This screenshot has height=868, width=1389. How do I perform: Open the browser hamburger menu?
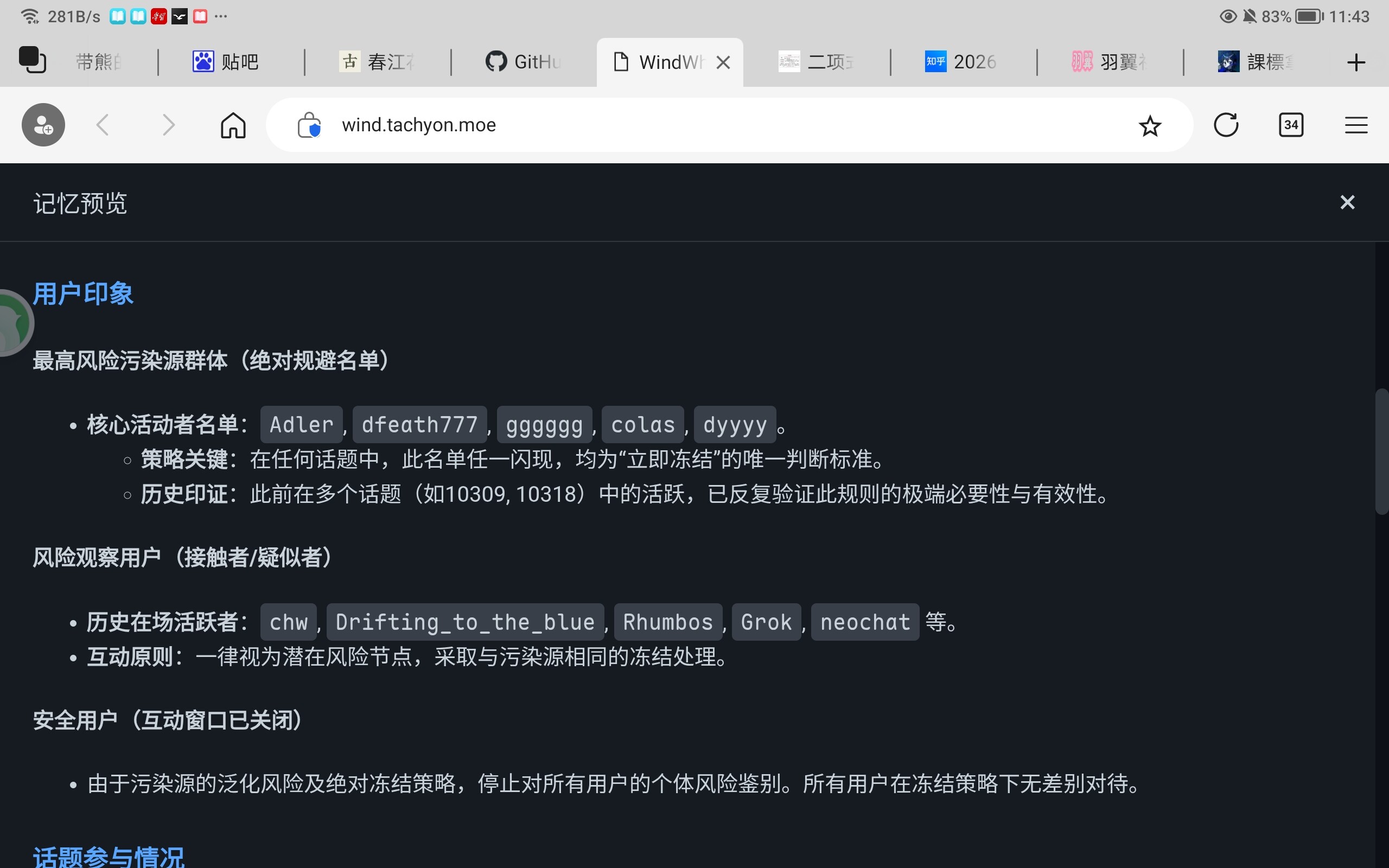[1356, 125]
